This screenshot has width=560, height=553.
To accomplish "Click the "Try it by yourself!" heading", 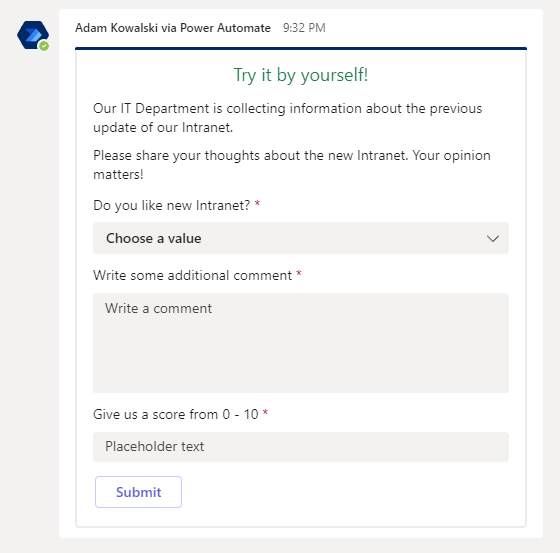I will click(301, 75).
